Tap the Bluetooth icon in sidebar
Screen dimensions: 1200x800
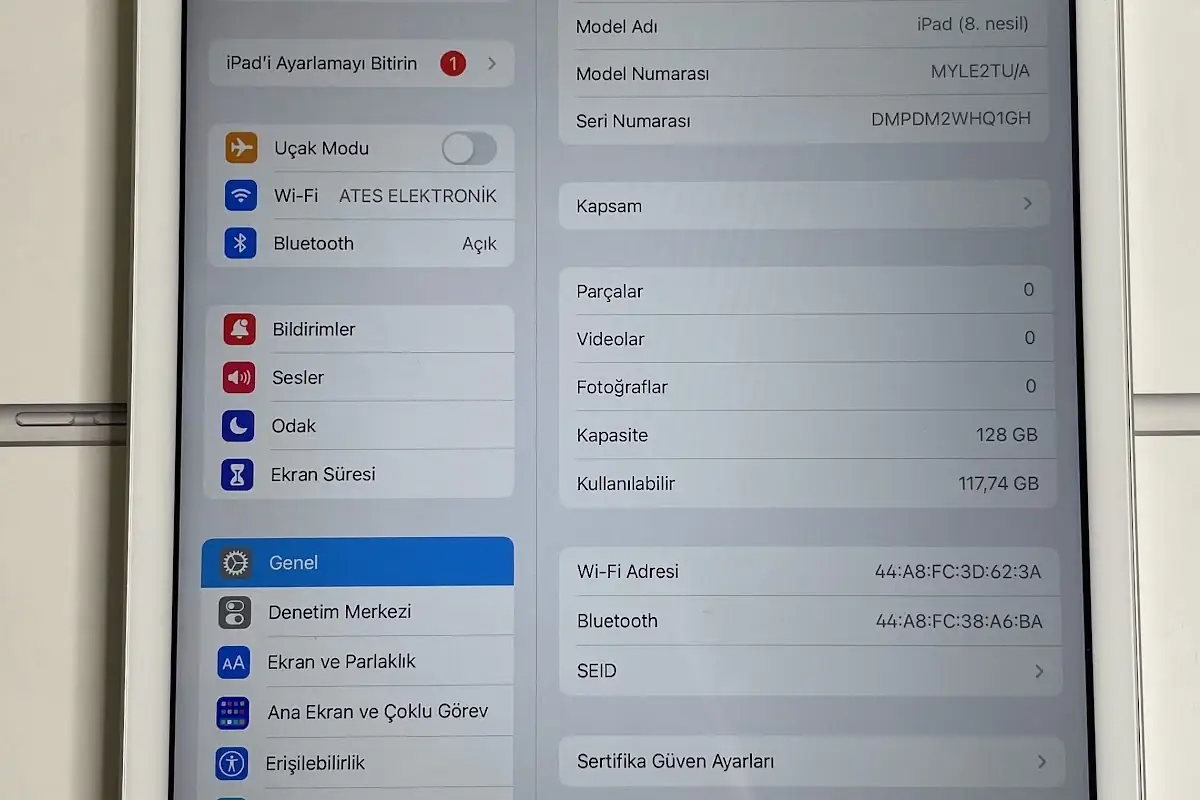[x=240, y=243]
